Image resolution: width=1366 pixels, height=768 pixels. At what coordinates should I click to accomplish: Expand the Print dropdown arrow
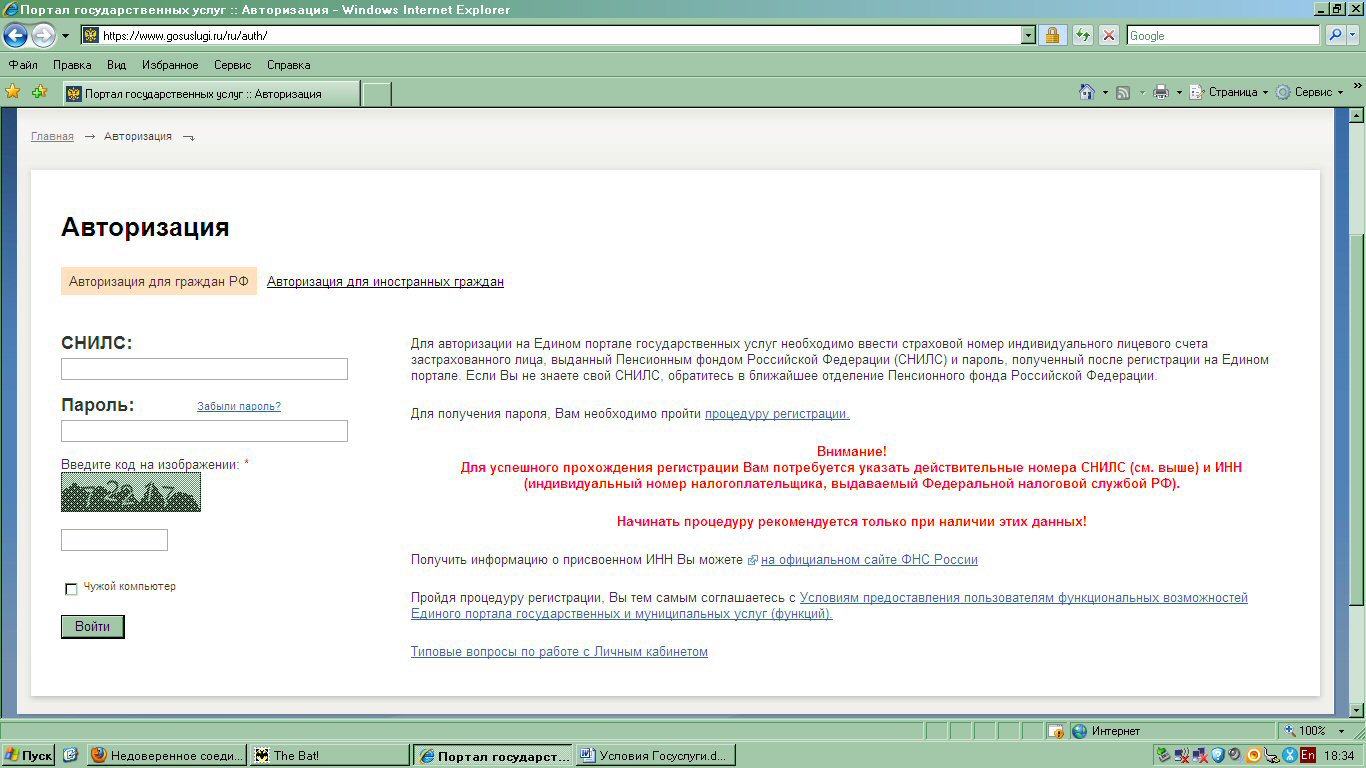tap(1179, 92)
